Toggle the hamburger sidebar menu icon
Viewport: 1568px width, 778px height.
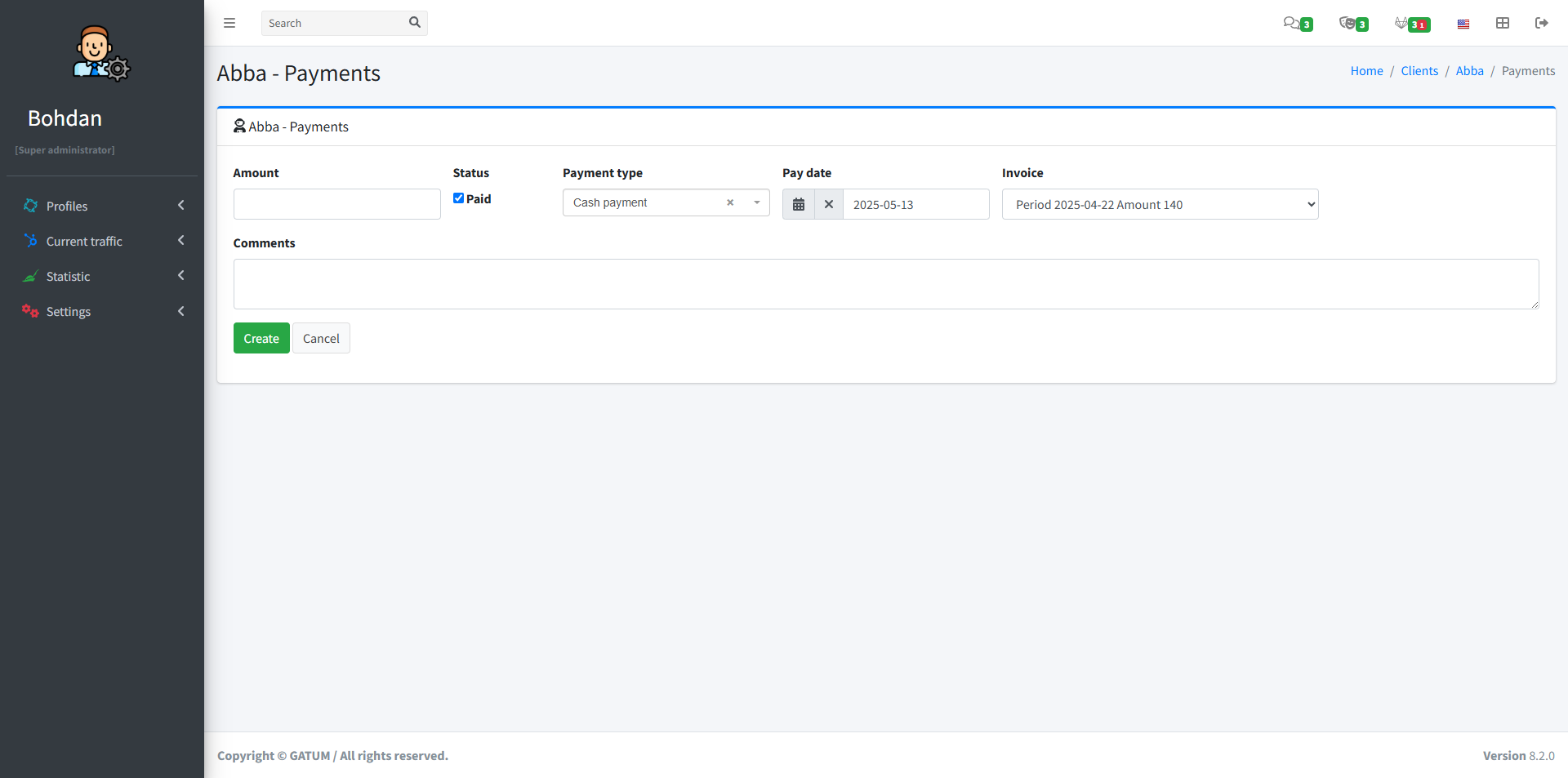229,23
